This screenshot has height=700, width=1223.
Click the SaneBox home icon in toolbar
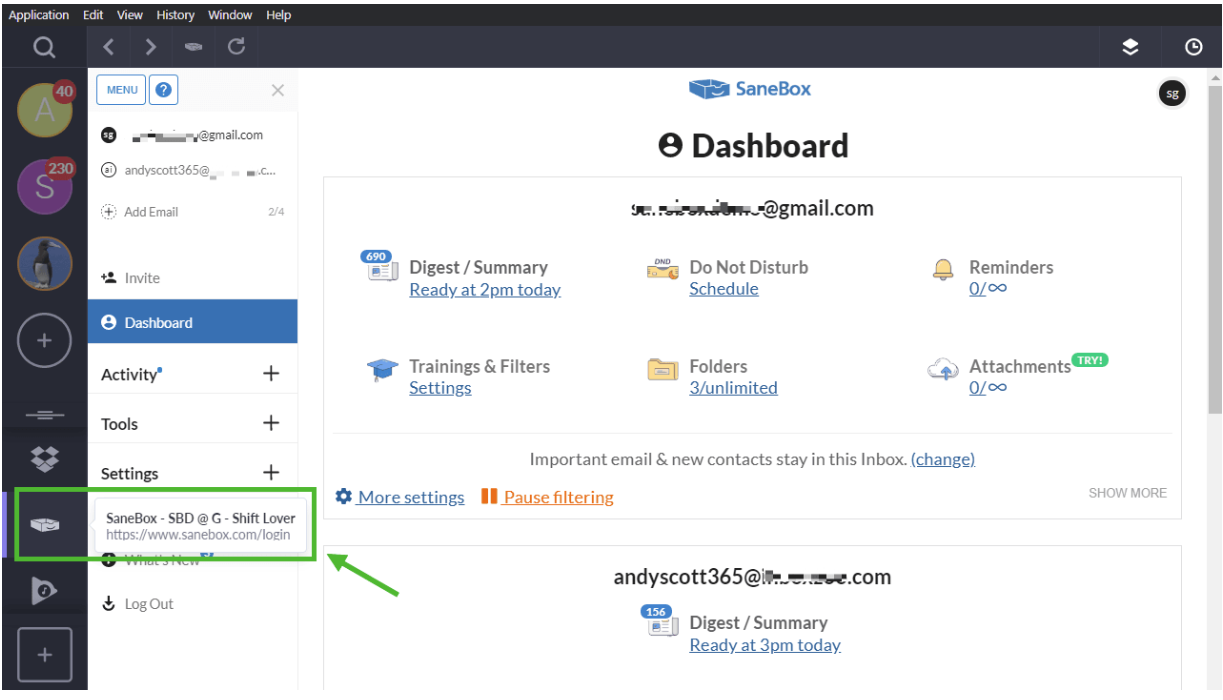tap(194, 47)
